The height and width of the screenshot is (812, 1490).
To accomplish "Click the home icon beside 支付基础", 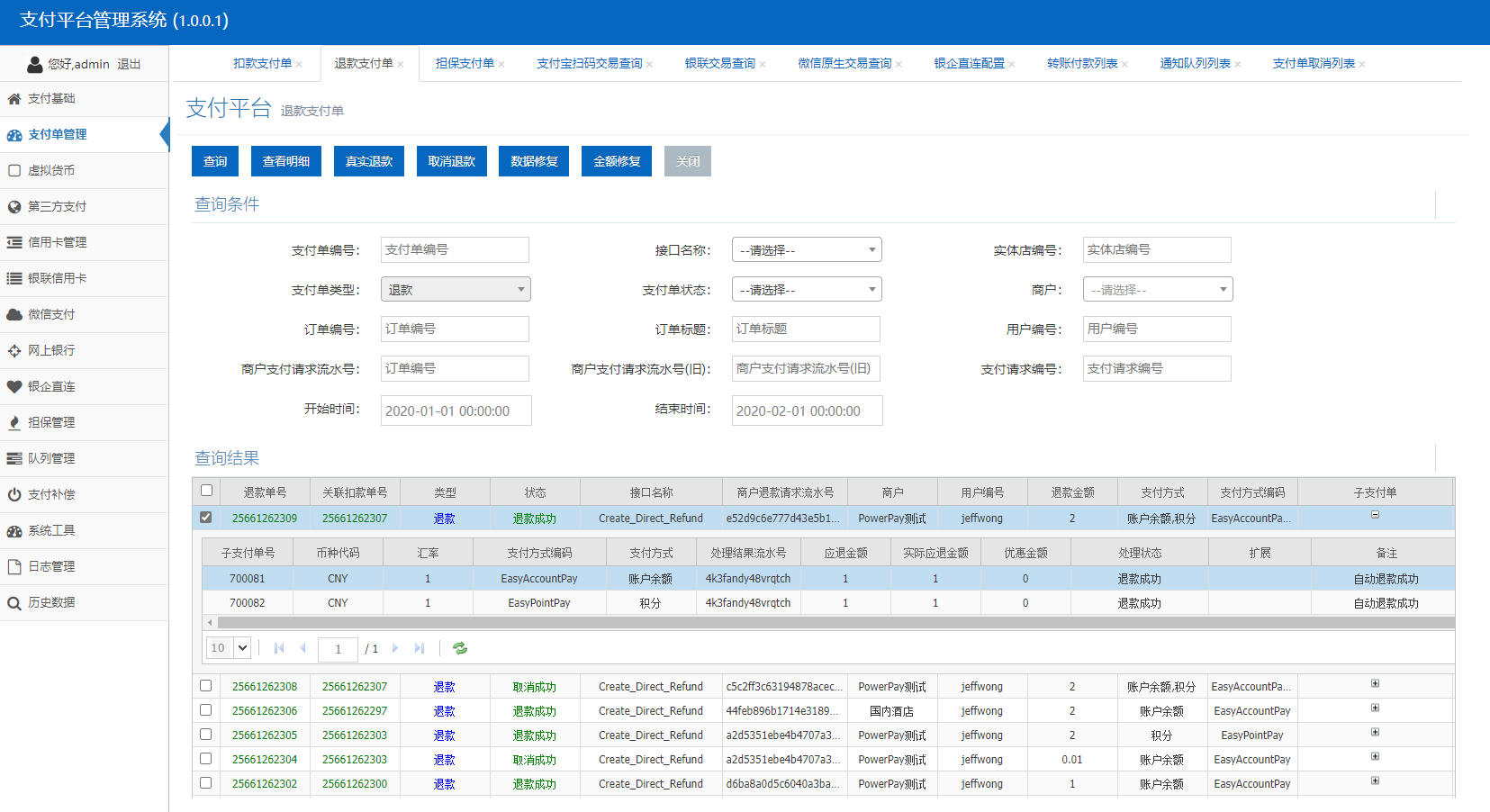I will click(x=14, y=99).
